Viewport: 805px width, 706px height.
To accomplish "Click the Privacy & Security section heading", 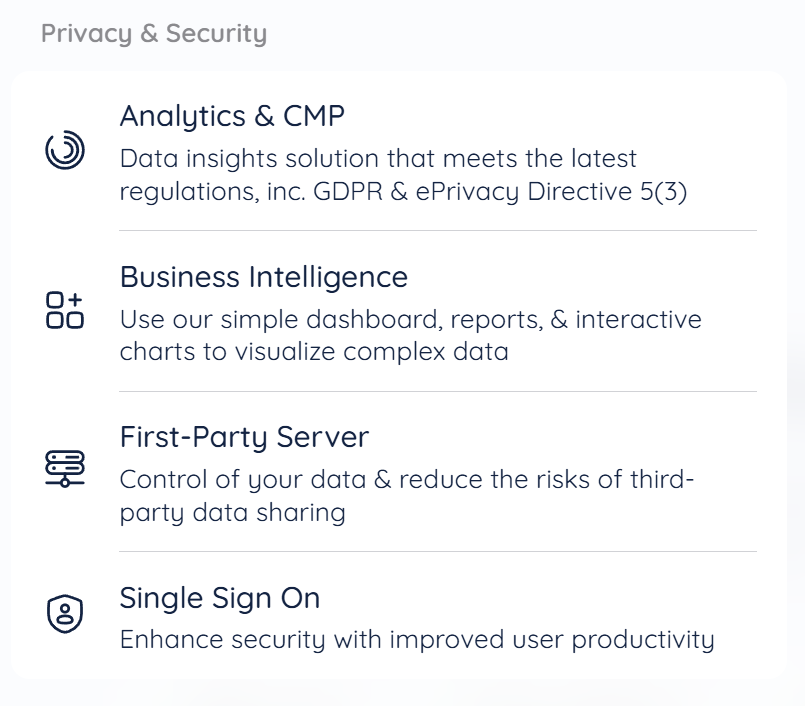I will coord(154,34).
